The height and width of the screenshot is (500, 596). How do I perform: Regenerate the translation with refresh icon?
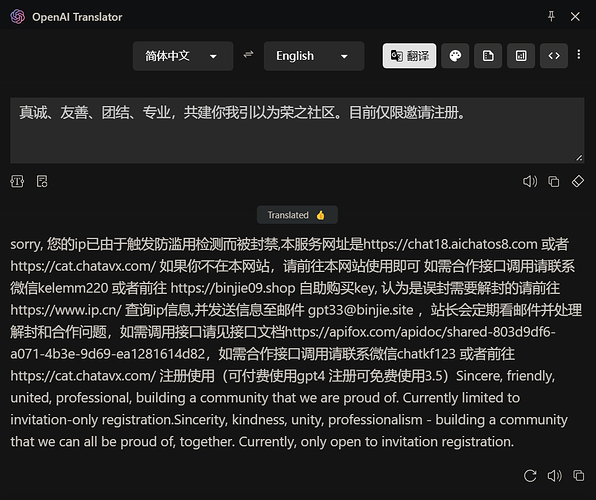coord(530,476)
